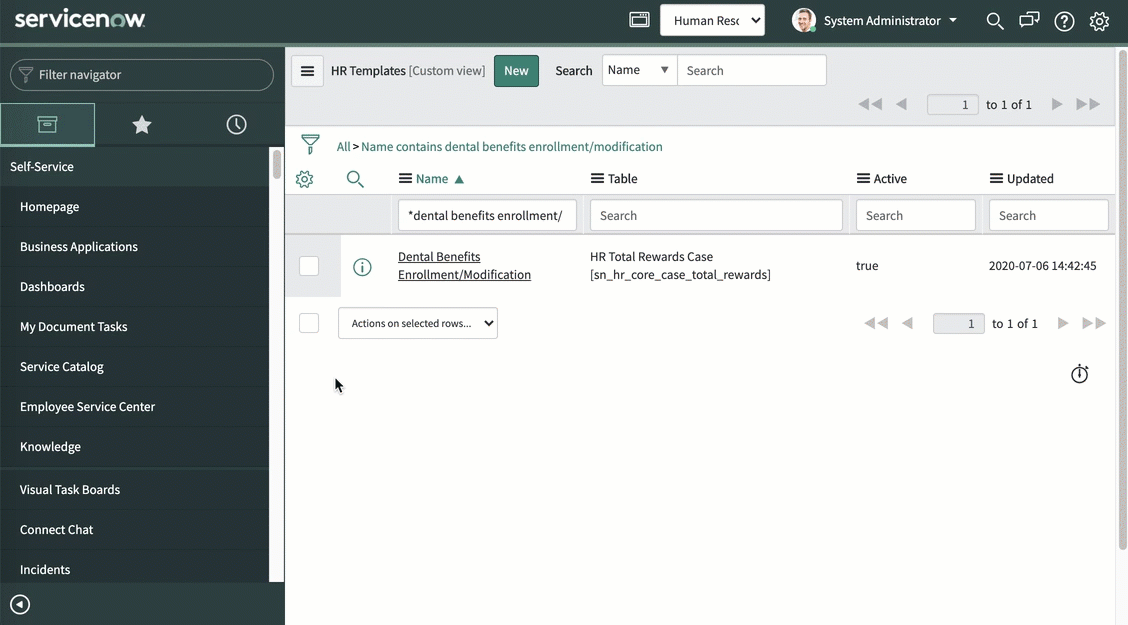This screenshot has width=1128, height=625.
Task: Click the Filter navigator field
Action: 142,75
